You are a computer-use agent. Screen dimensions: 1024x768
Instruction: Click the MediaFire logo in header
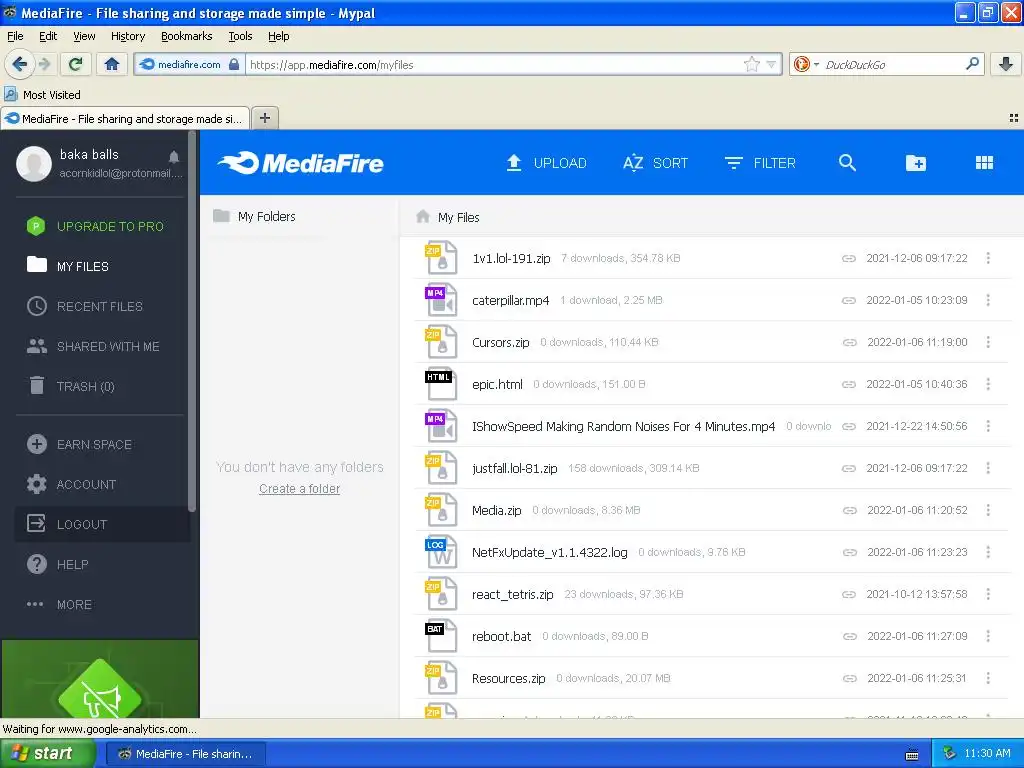tap(300, 163)
